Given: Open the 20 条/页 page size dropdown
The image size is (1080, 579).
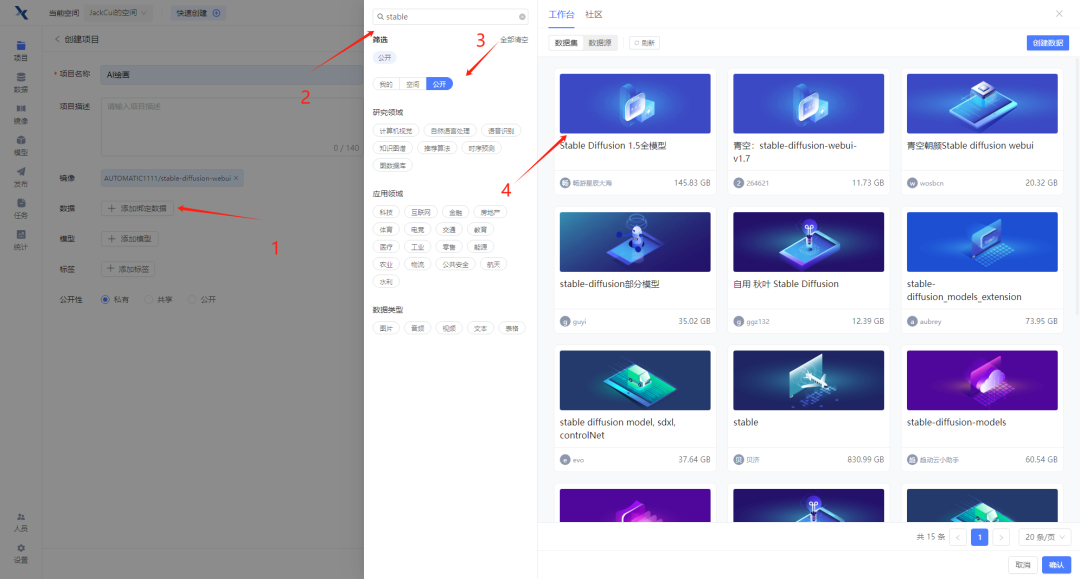Looking at the screenshot, I should [x=1045, y=537].
